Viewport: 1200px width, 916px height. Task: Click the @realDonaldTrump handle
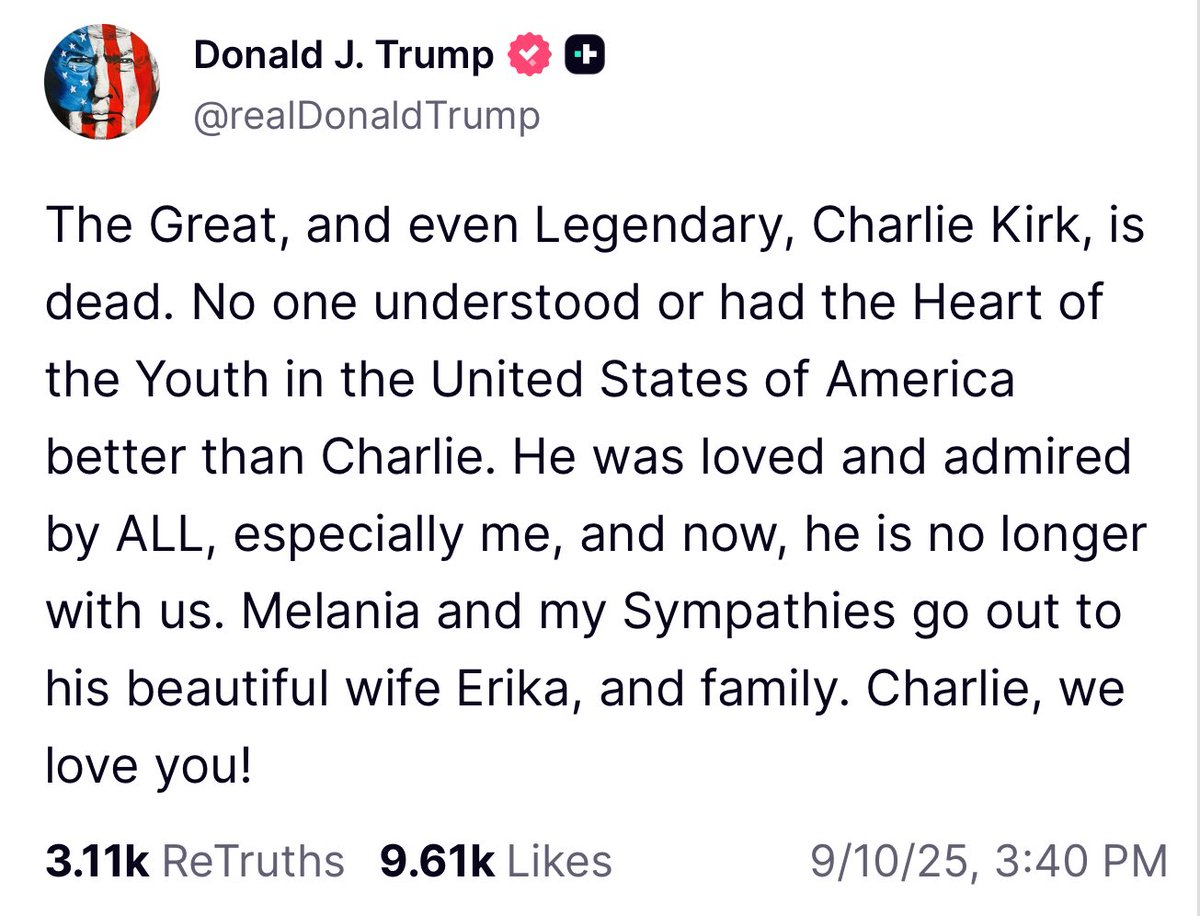(366, 116)
